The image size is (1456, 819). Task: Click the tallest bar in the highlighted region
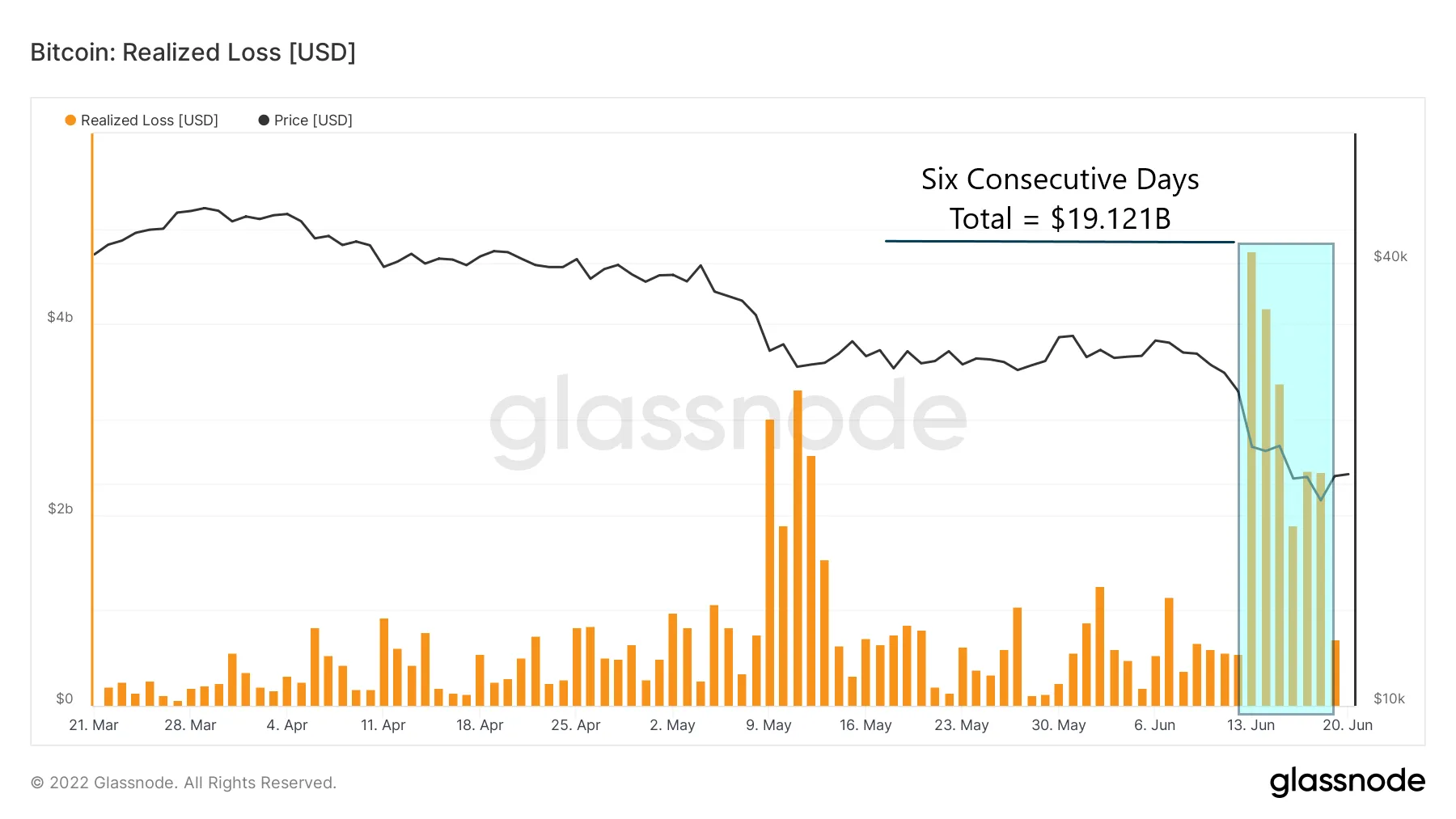tap(1251, 479)
